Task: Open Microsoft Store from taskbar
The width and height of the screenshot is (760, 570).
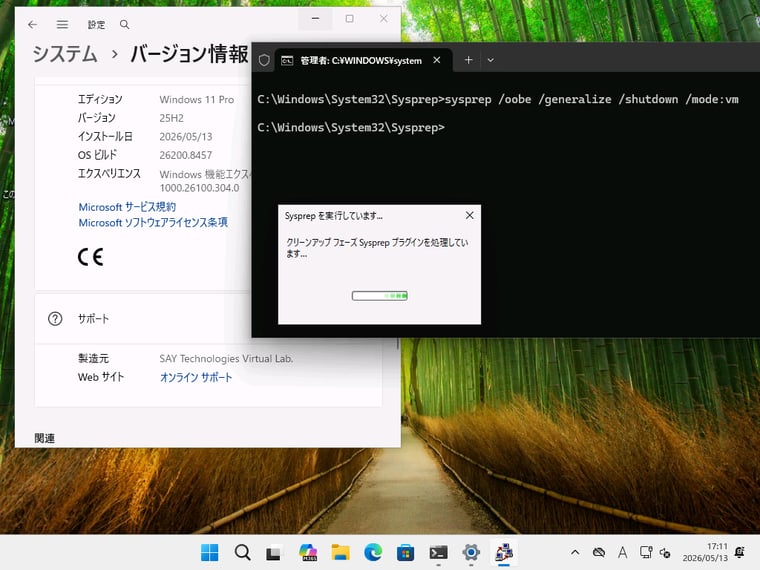Action: [x=405, y=553]
